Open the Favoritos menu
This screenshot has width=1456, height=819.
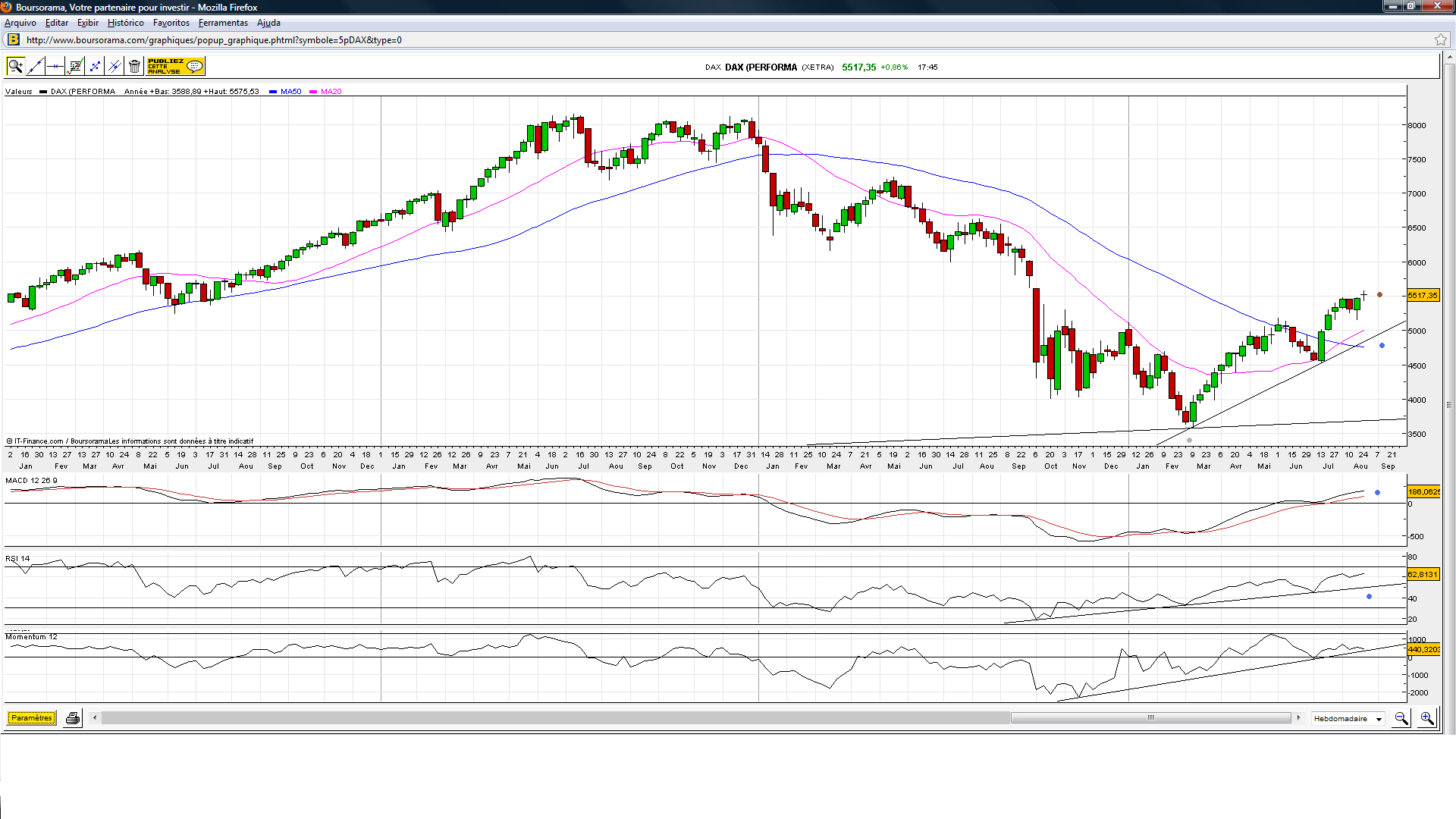click(x=171, y=23)
